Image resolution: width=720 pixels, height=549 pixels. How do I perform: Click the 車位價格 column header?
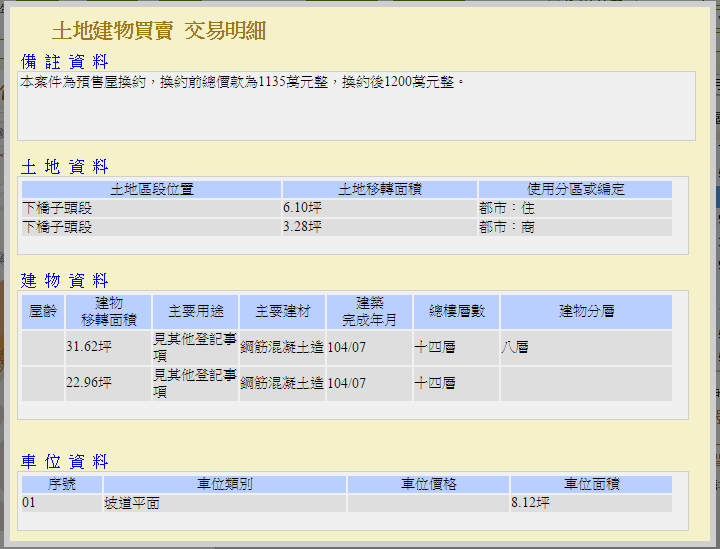(428, 484)
